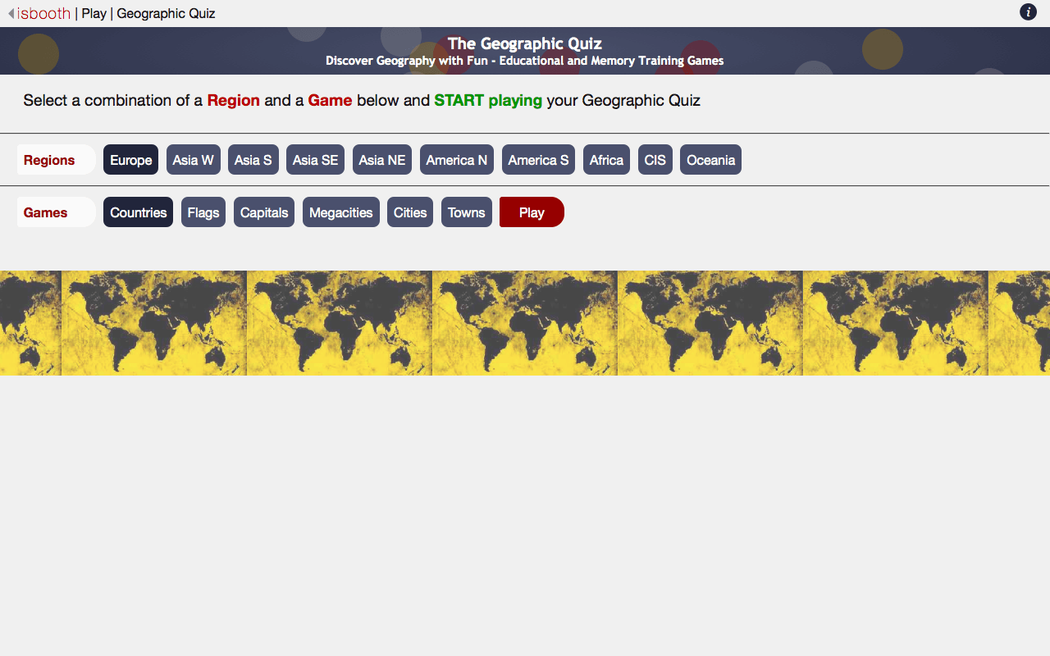1050x656 pixels.
Task: Select America S region
Action: click(538, 160)
